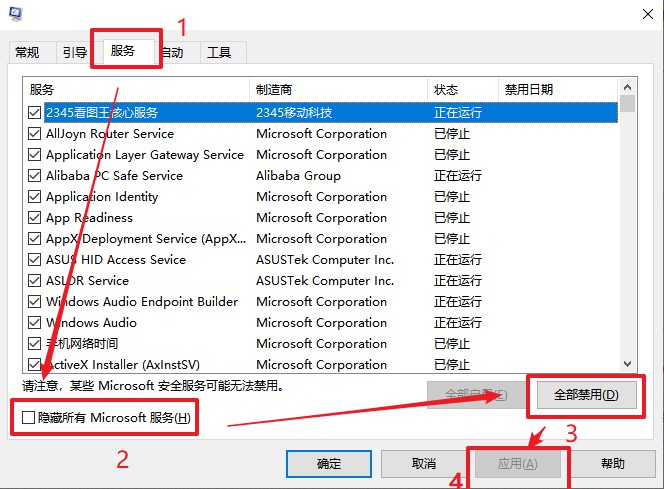Sort list by 禁用日期 column header
Viewport: 664px width, 489px height.
558,89
